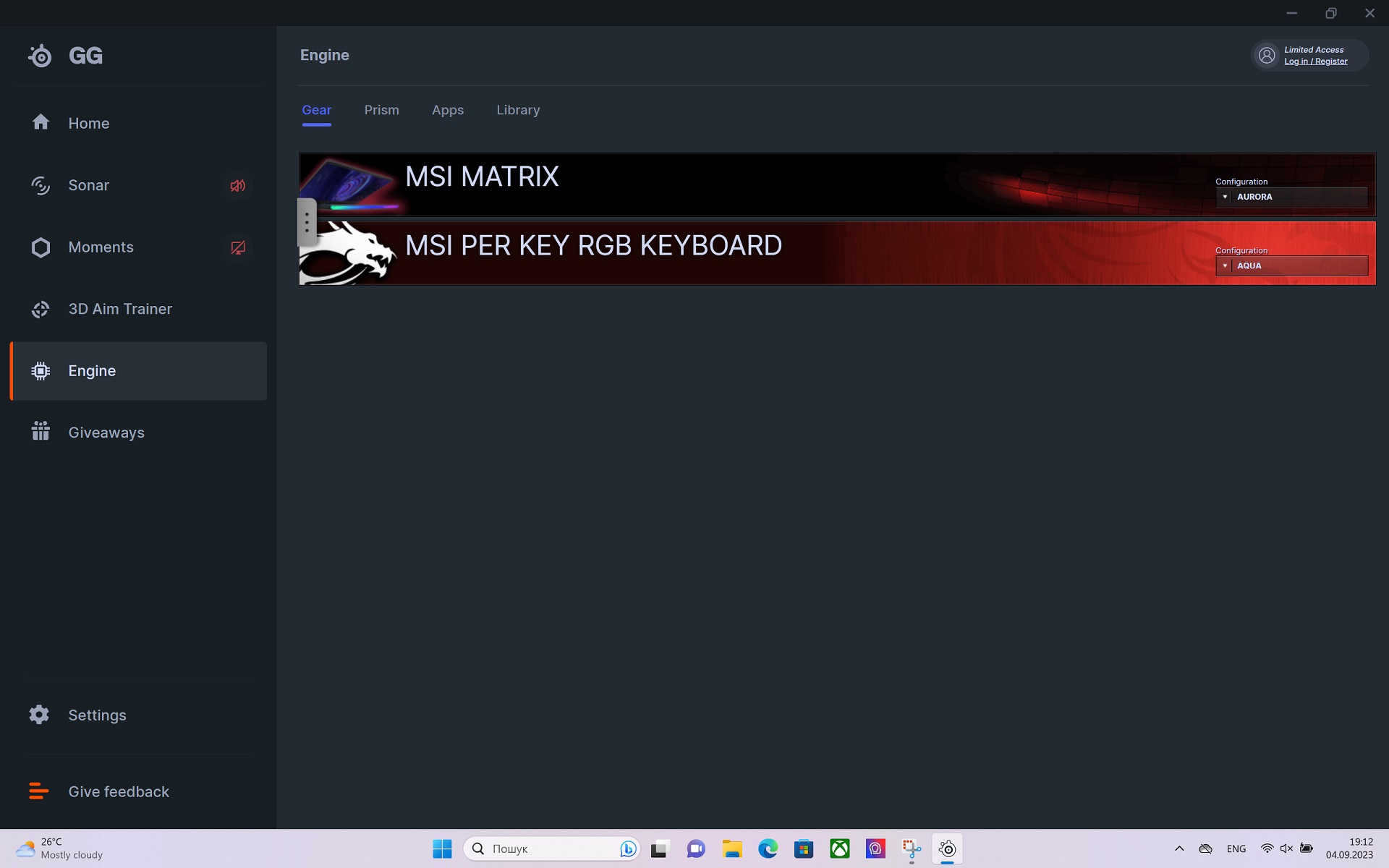1389x868 pixels.
Task: Click the MSI Matrix laptop thumbnail
Action: point(350,184)
